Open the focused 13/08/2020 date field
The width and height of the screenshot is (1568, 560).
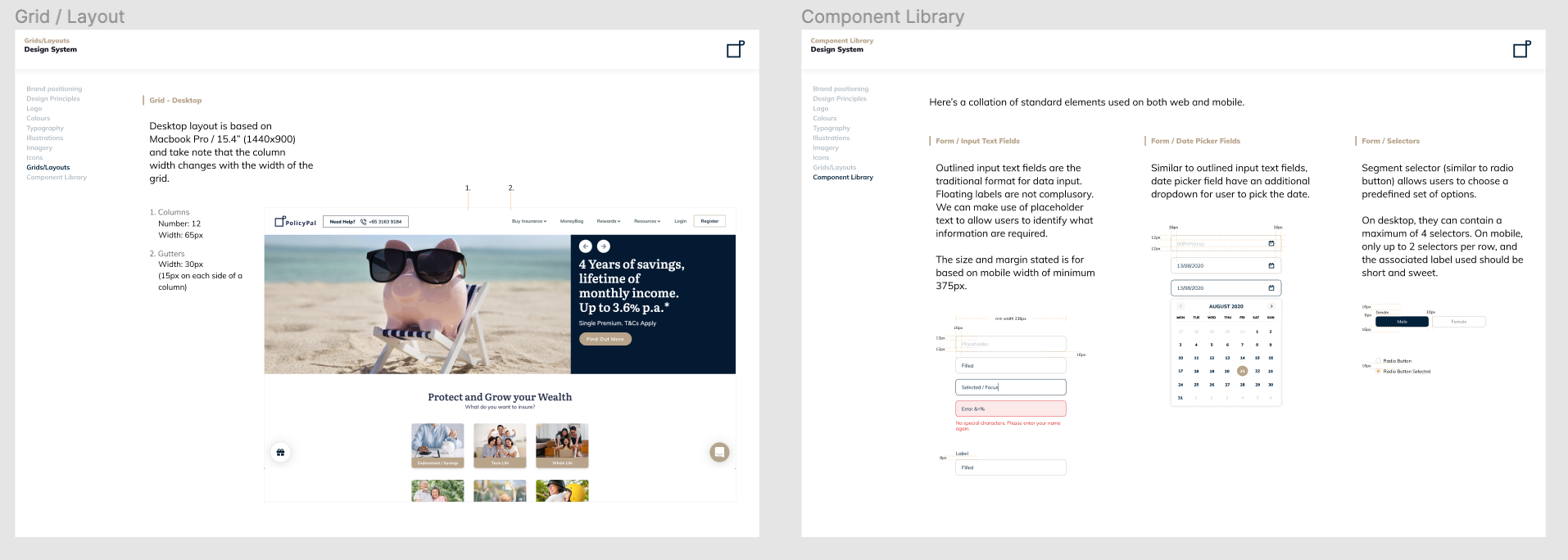click(x=1226, y=288)
